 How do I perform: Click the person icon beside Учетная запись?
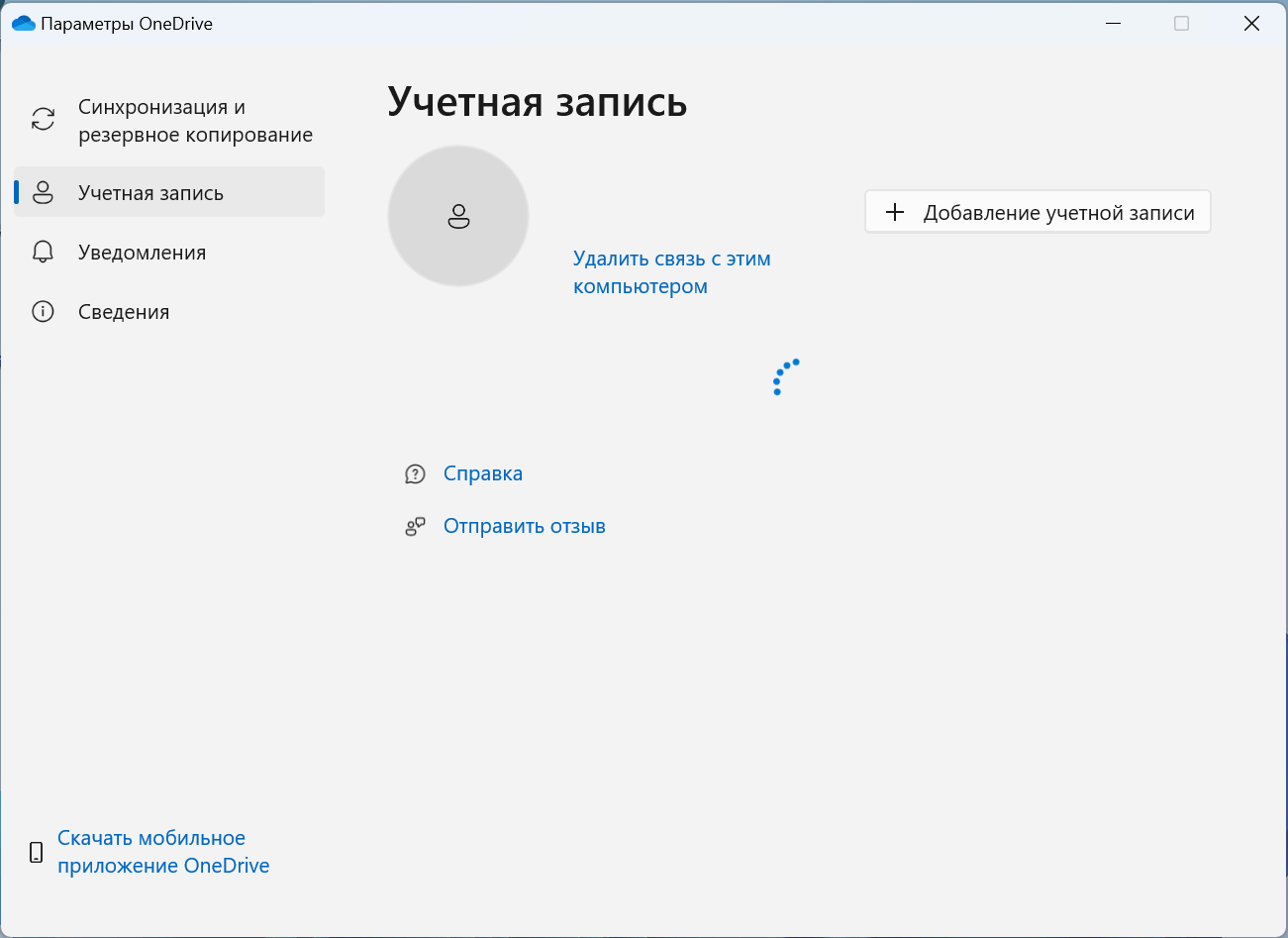coord(44,192)
